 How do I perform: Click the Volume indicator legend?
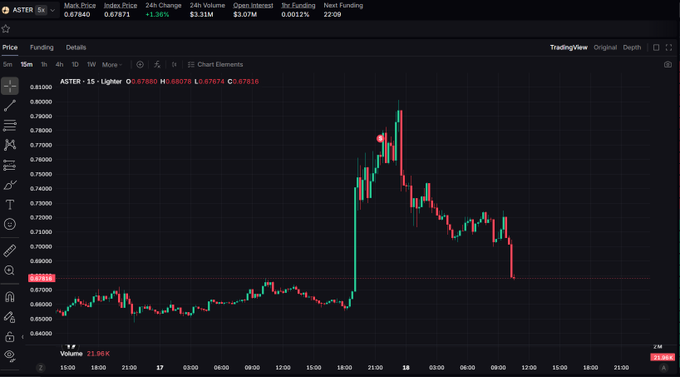71,354
